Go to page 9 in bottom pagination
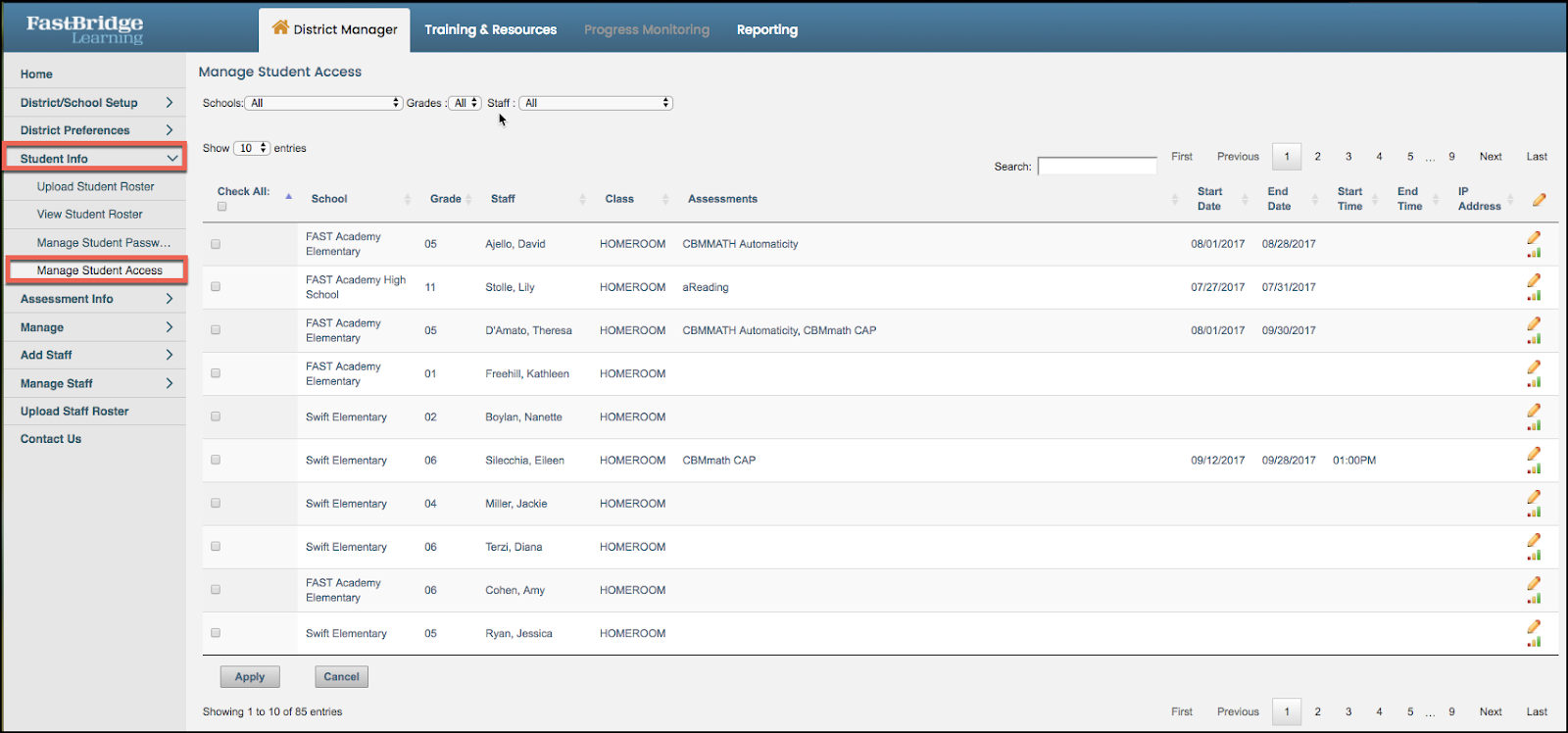 point(1451,712)
